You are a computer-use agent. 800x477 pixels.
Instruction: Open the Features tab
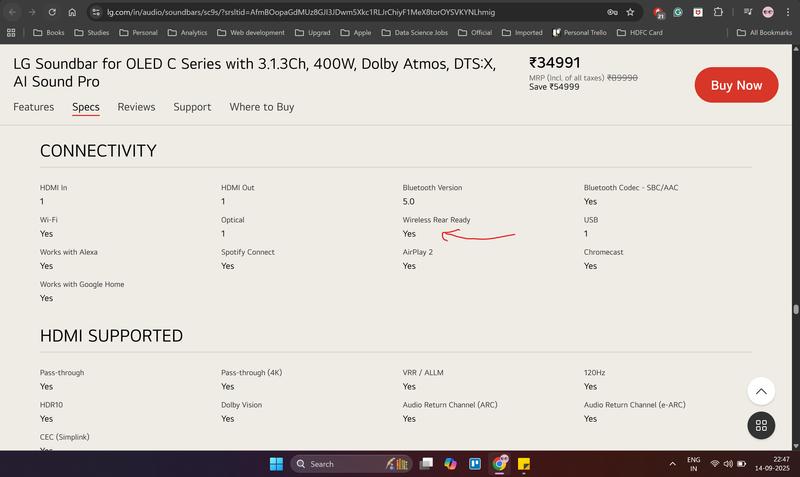33,107
